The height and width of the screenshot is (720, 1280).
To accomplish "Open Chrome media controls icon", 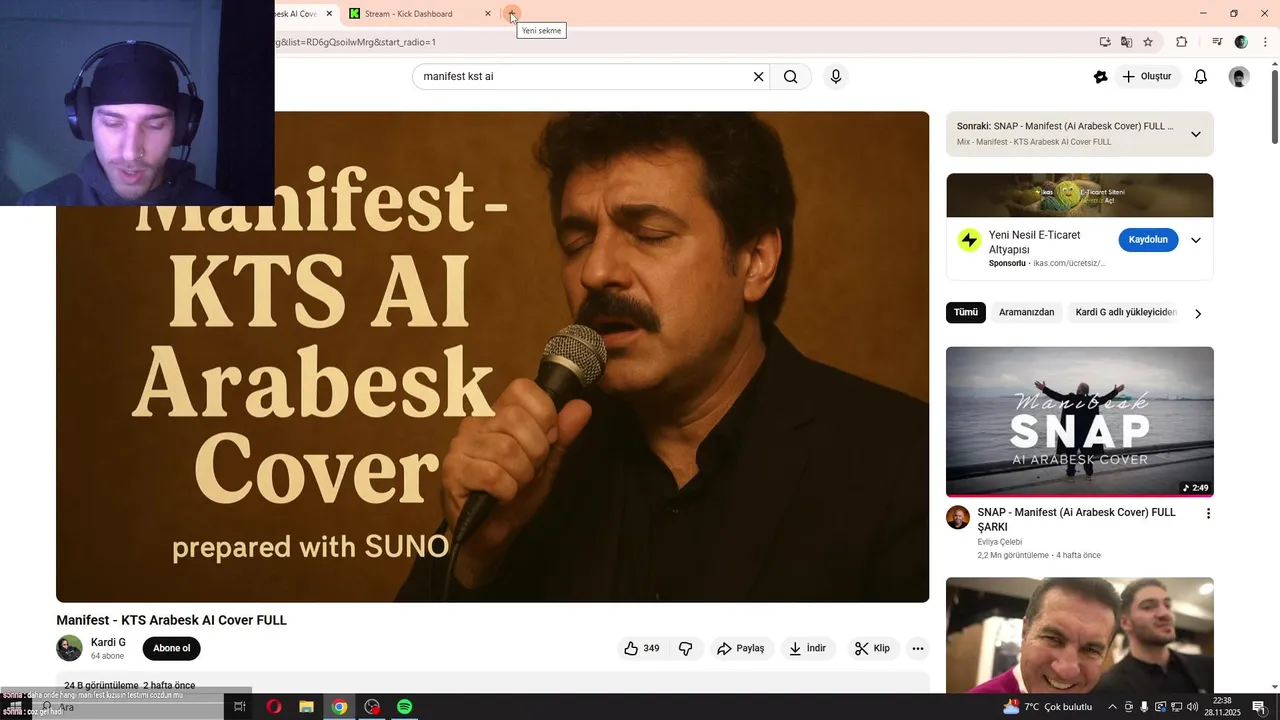I will 1217,42.
